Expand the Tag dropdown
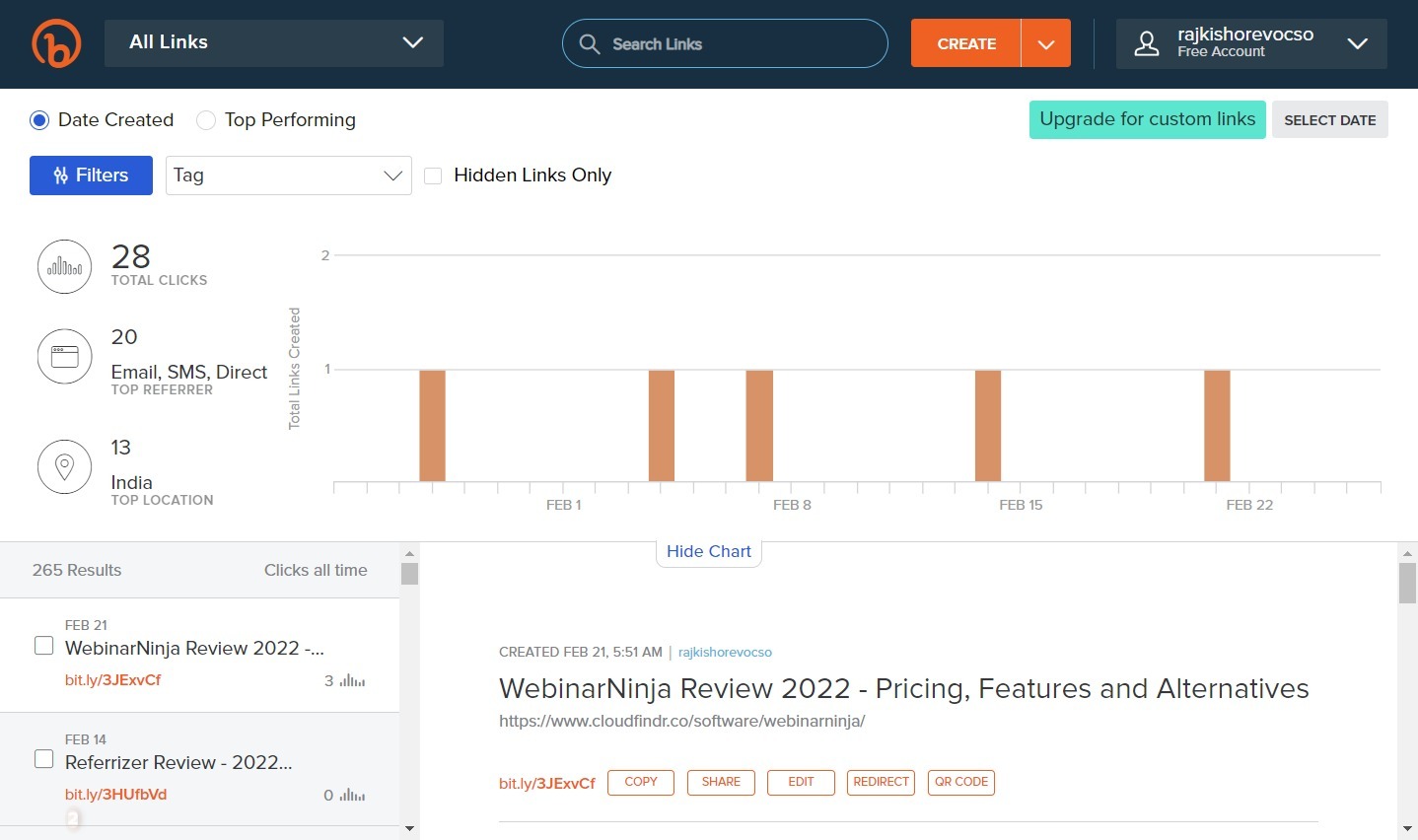 289,175
